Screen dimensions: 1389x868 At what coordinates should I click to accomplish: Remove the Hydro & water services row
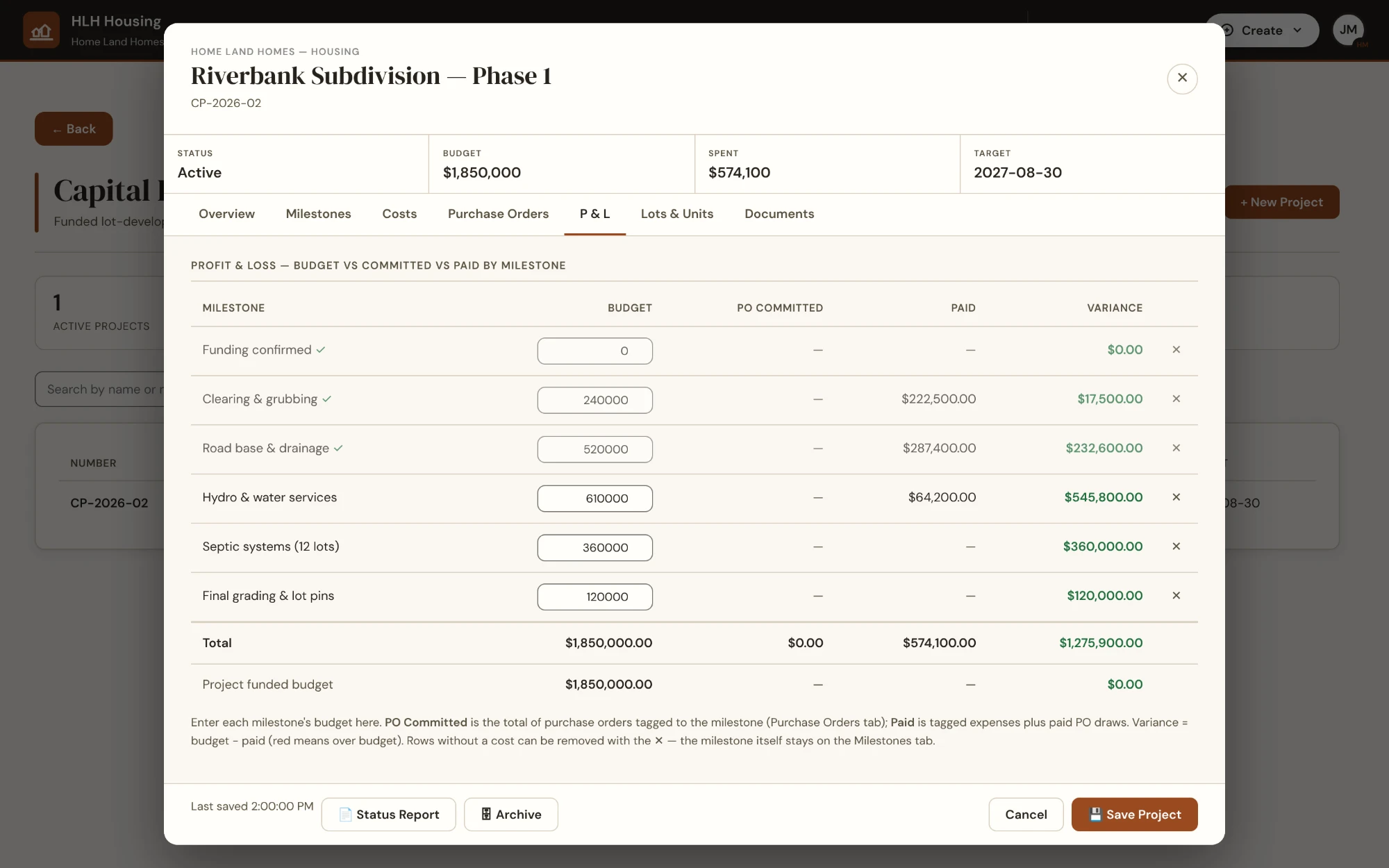point(1176,498)
